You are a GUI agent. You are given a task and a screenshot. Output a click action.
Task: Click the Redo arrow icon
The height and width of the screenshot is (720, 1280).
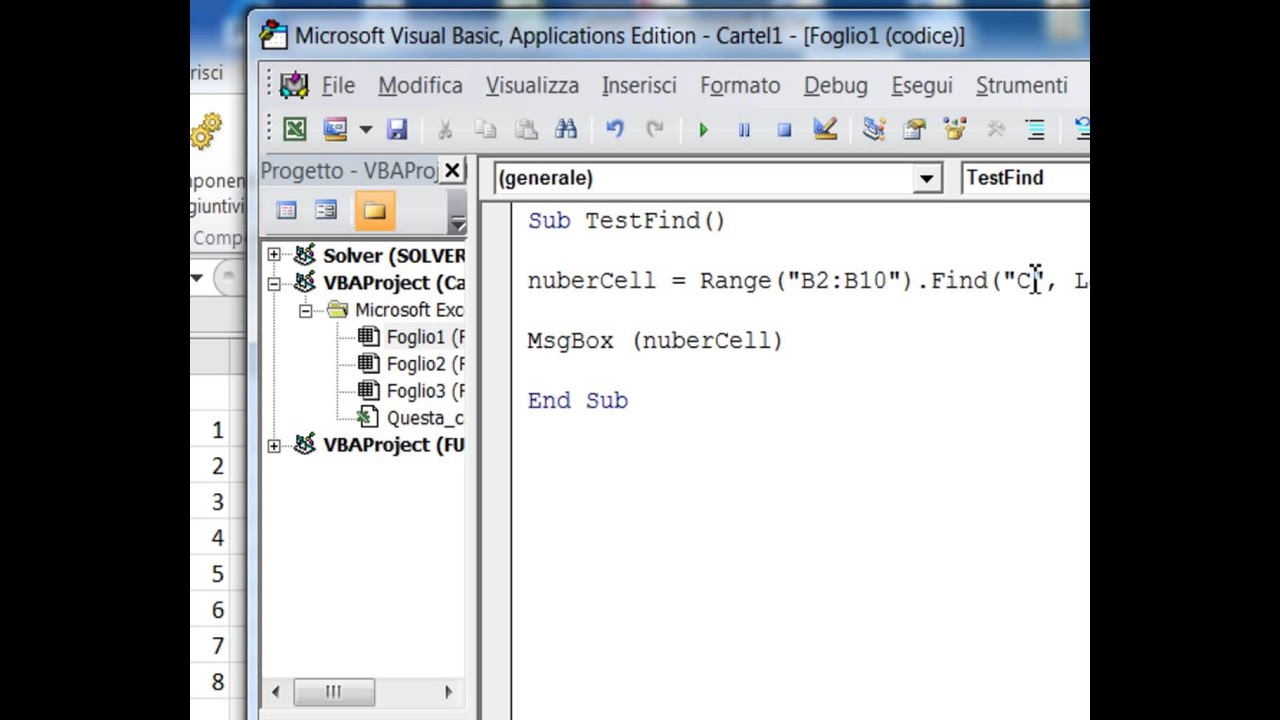(x=655, y=129)
